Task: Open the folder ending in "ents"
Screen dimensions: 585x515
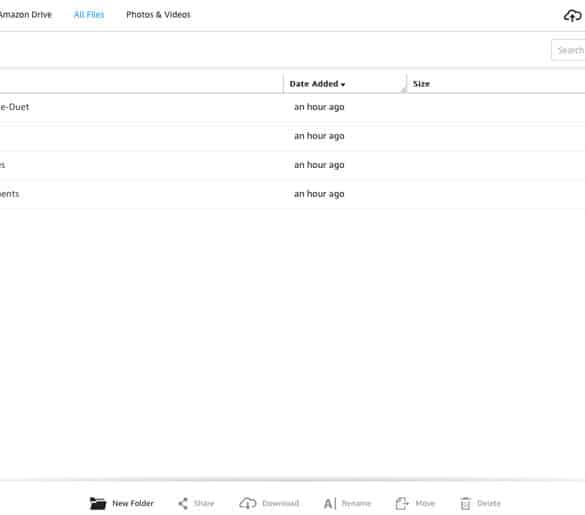Action: pos(10,194)
